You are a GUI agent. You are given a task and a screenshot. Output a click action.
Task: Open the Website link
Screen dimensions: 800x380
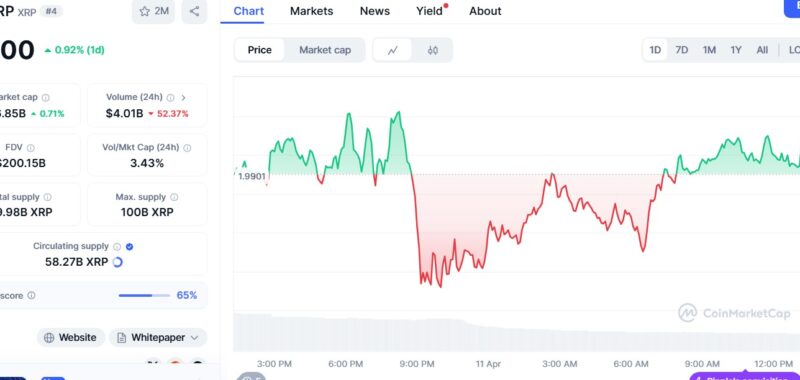click(x=70, y=338)
